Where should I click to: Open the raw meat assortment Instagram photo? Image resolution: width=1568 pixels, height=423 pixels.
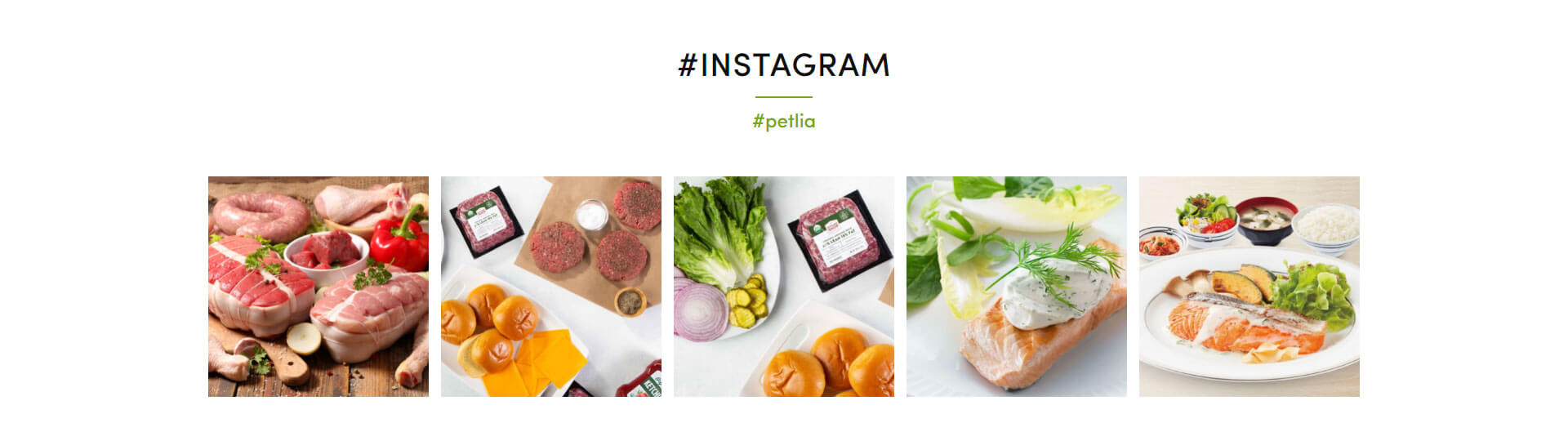click(318, 287)
